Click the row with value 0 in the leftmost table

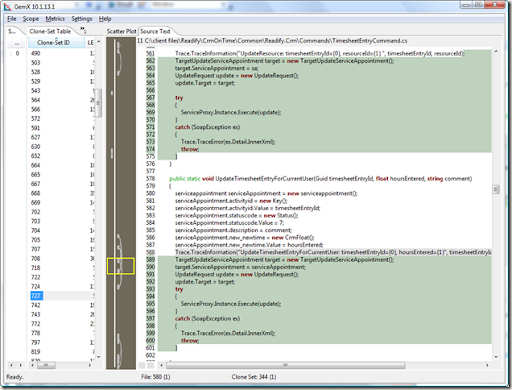17,53
